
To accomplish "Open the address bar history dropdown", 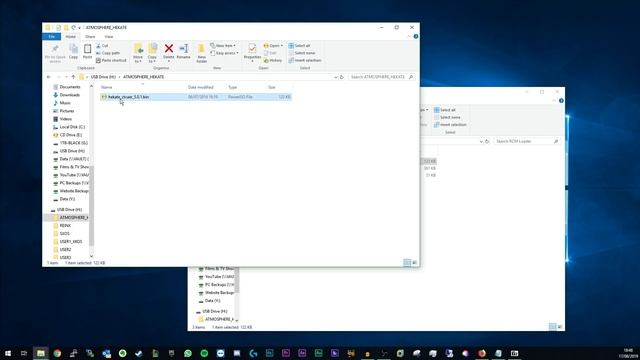I will click(336, 77).
